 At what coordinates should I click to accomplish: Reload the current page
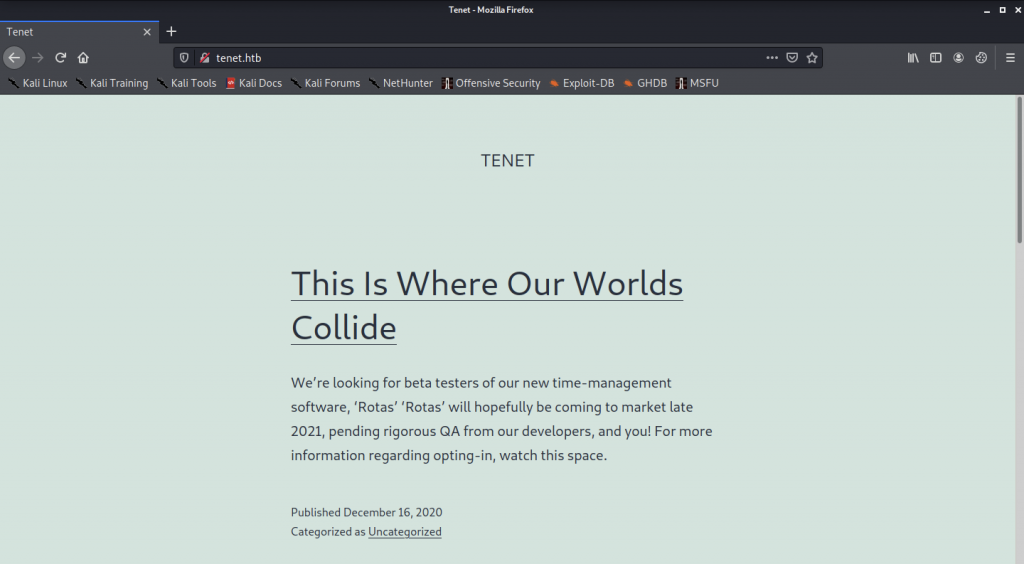click(x=60, y=57)
